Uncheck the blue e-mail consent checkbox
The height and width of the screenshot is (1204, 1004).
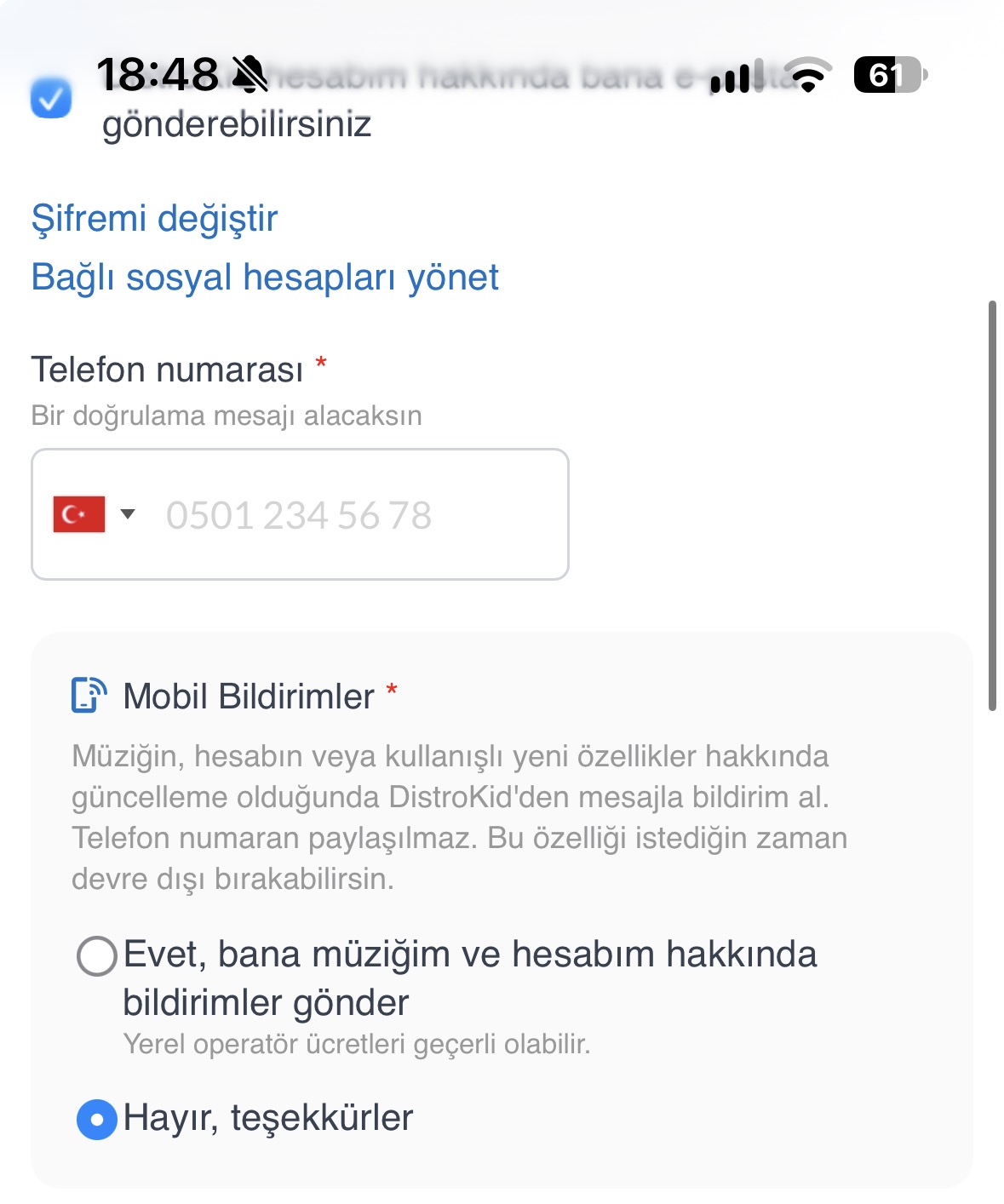point(51,98)
